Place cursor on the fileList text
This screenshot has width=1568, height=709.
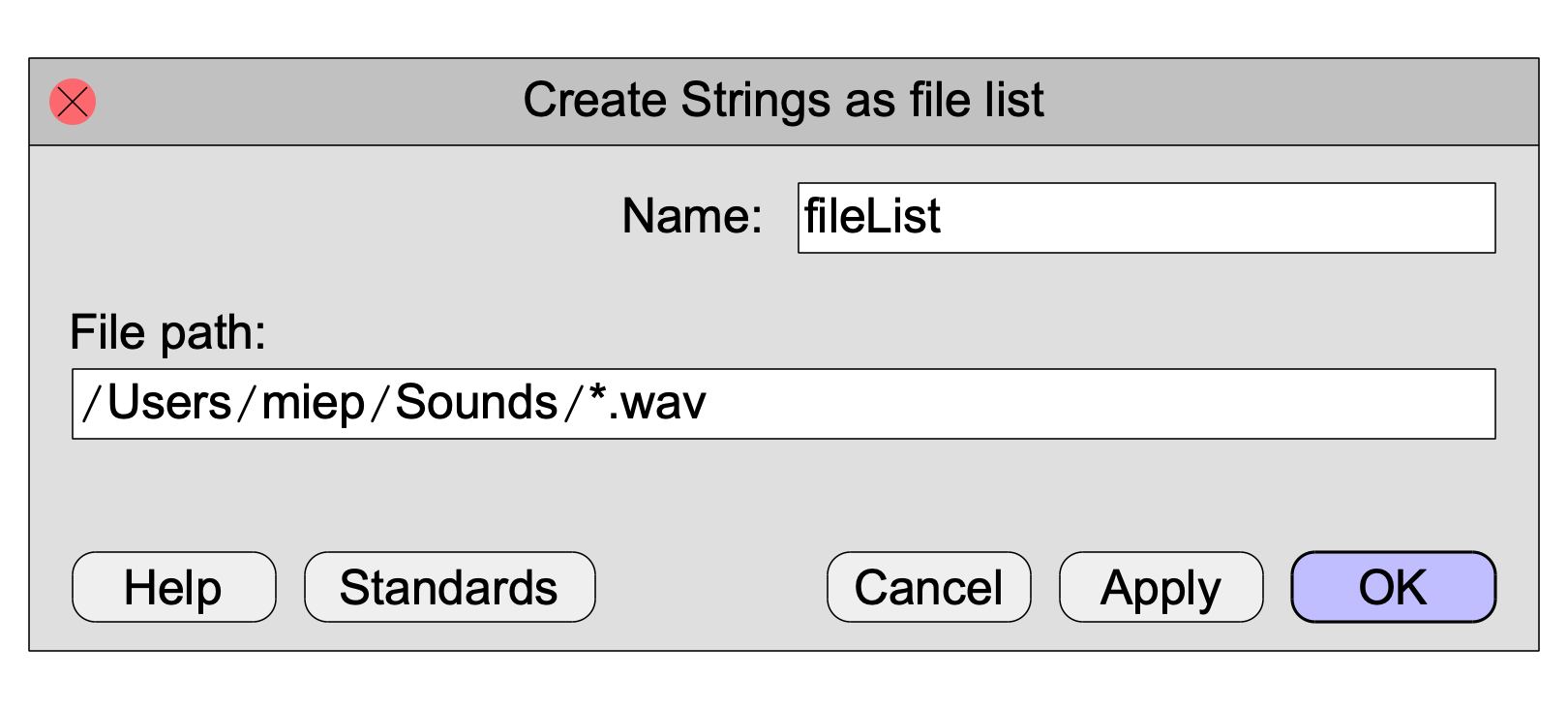point(872,216)
